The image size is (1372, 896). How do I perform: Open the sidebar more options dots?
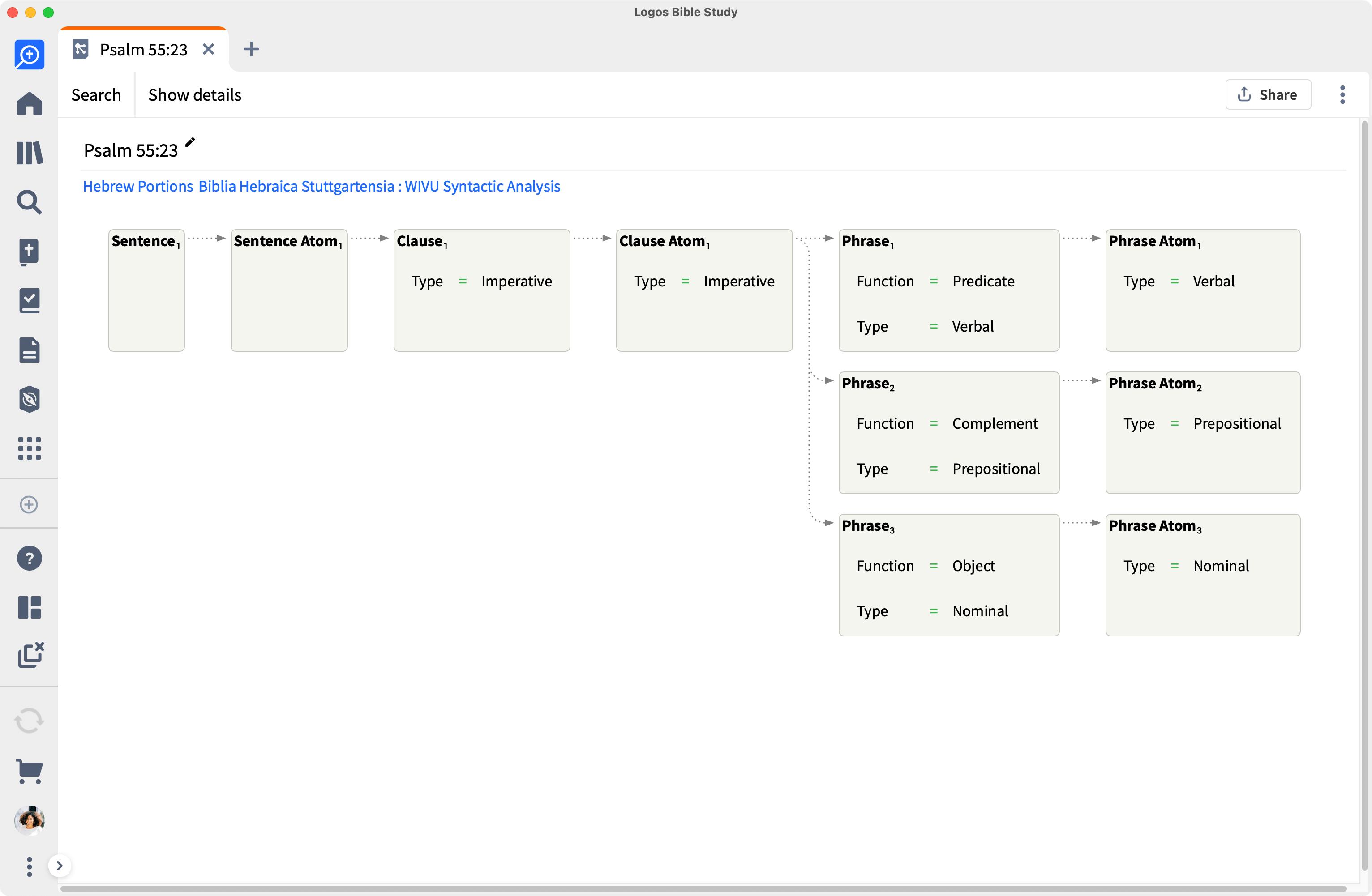pyautogui.click(x=30, y=866)
